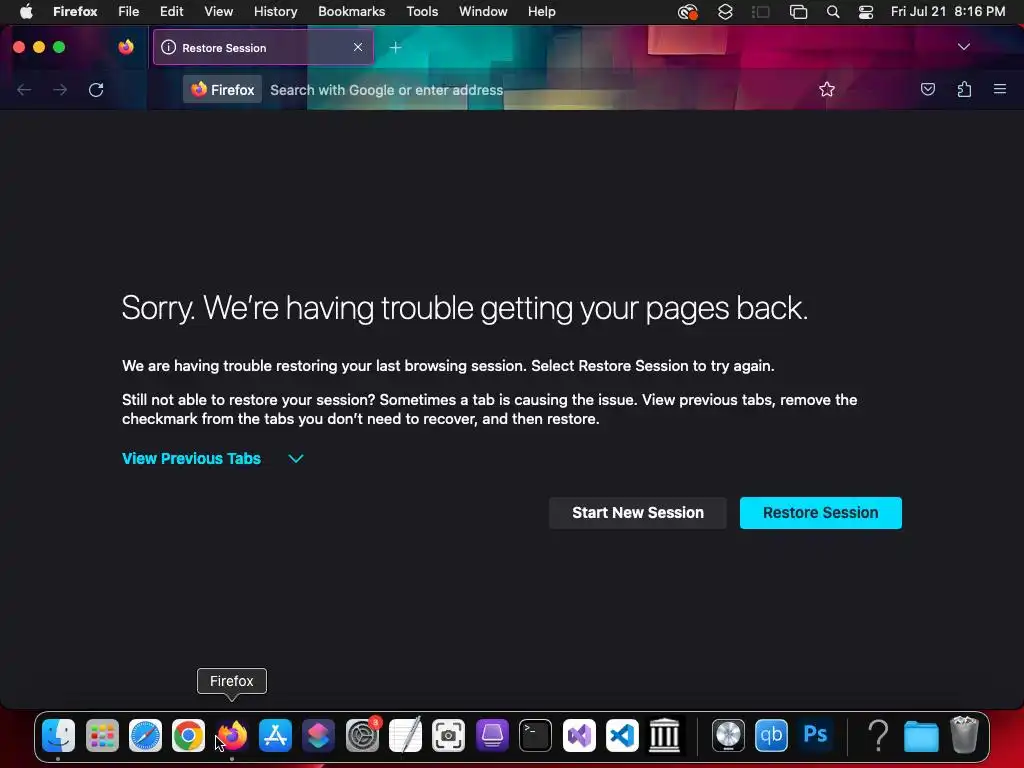
Task: Expand the View Previous Tabs chevron
Action: pos(296,458)
